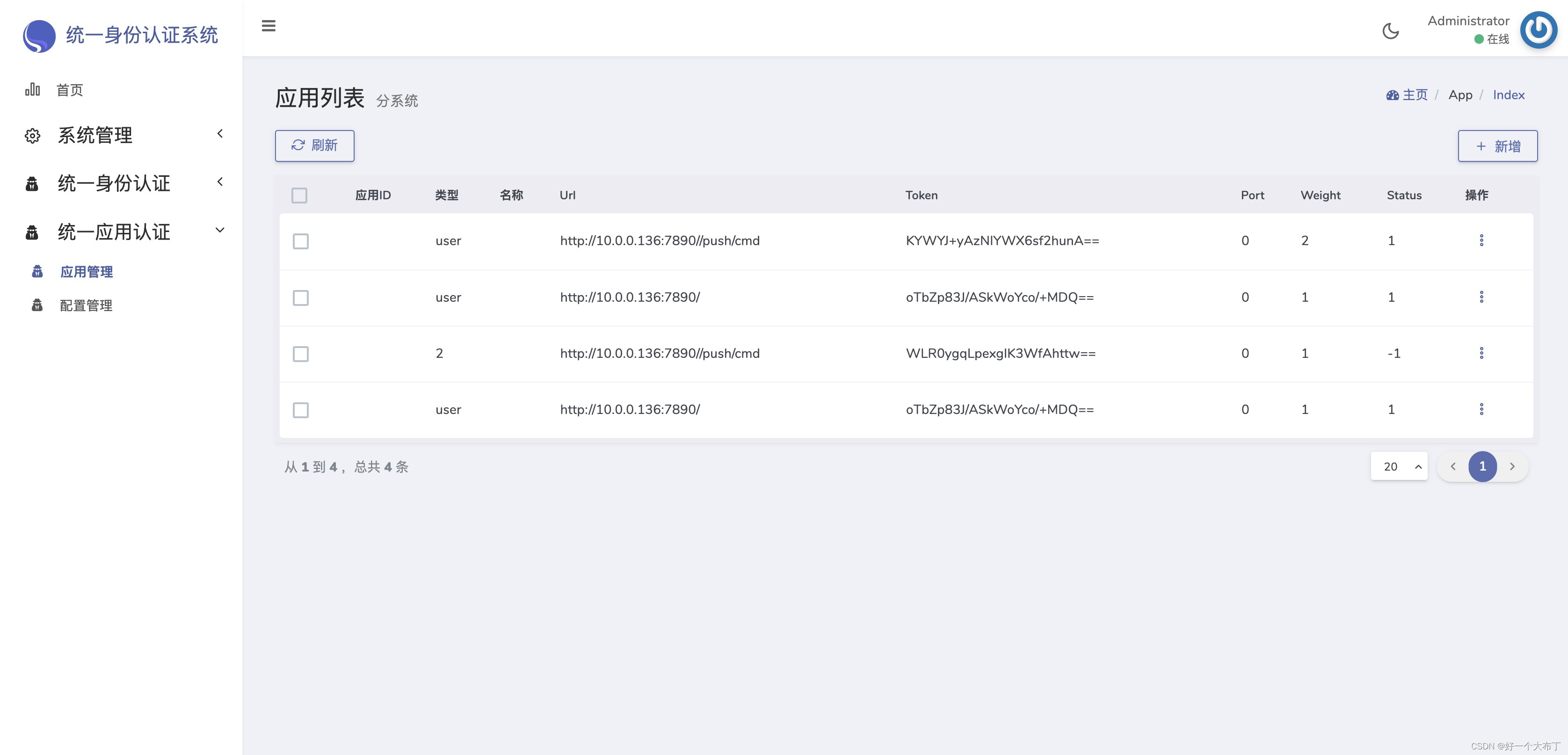The image size is (1568, 755).
Task: Click the Weight column header
Action: click(1321, 196)
